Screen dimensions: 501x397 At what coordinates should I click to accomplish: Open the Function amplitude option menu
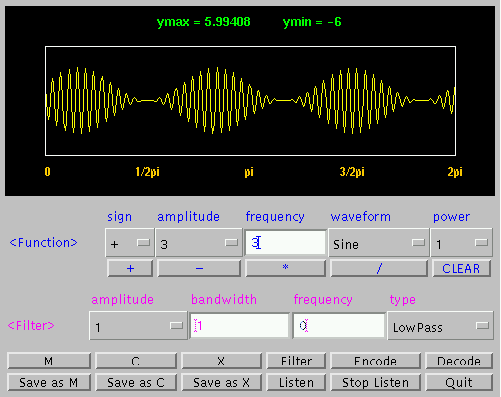coord(199,243)
